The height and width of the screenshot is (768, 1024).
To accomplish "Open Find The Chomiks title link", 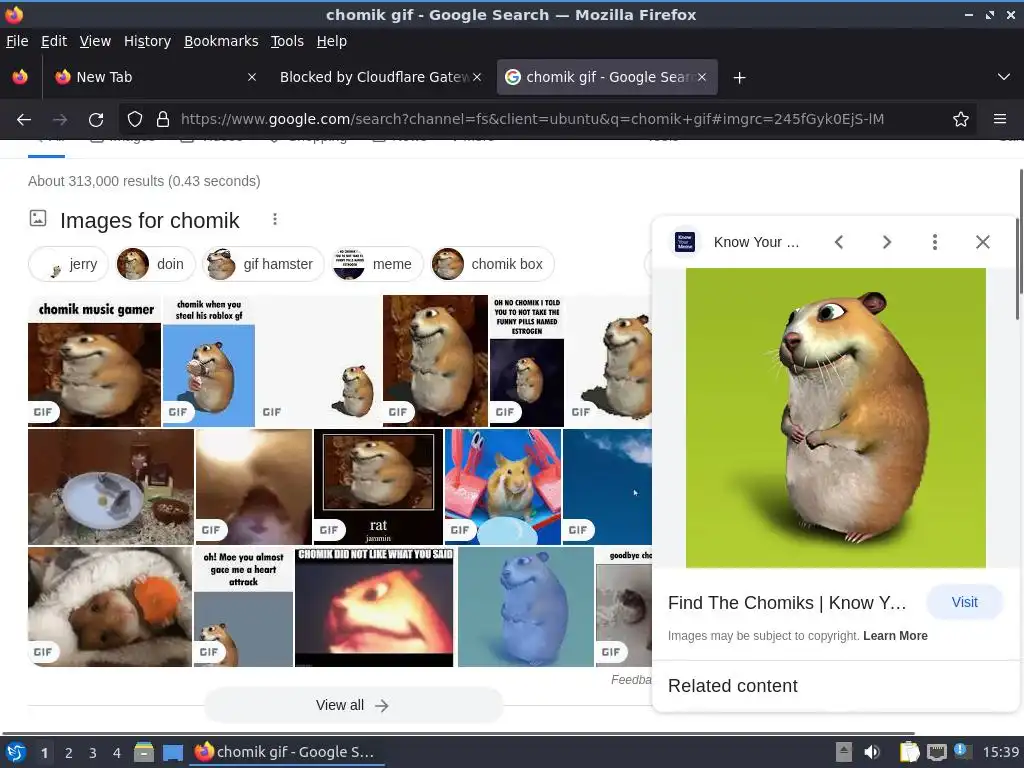I will tap(787, 602).
